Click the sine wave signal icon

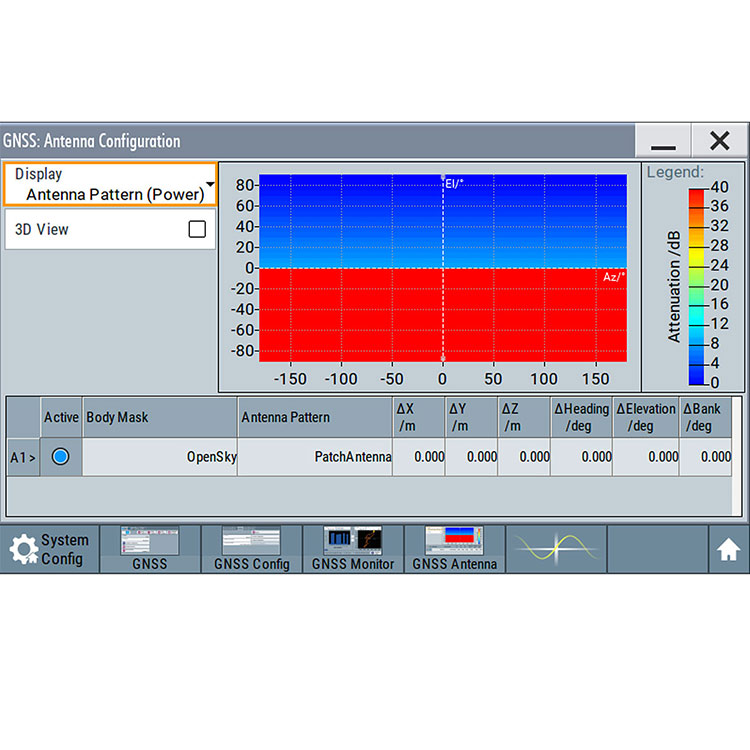click(x=556, y=547)
